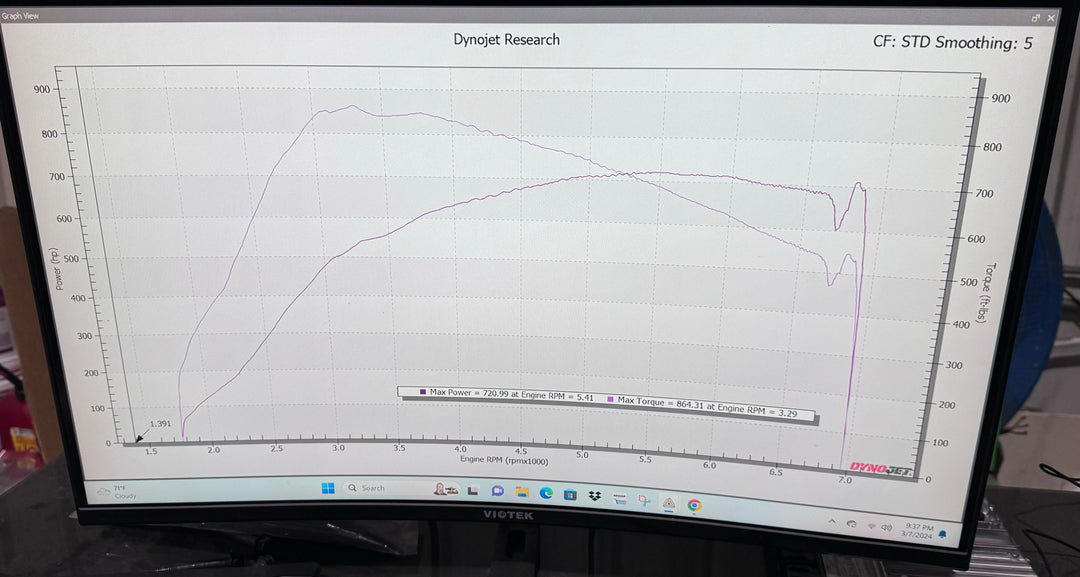Open Task View from the taskbar

click(x=474, y=491)
